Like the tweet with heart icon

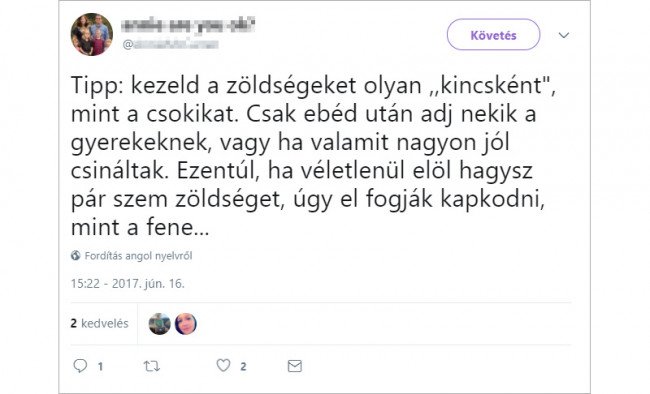click(223, 365)
